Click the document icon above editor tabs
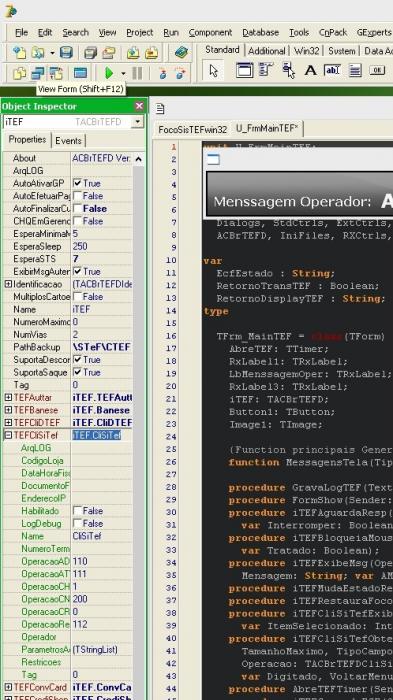 [x=160, y=108]
